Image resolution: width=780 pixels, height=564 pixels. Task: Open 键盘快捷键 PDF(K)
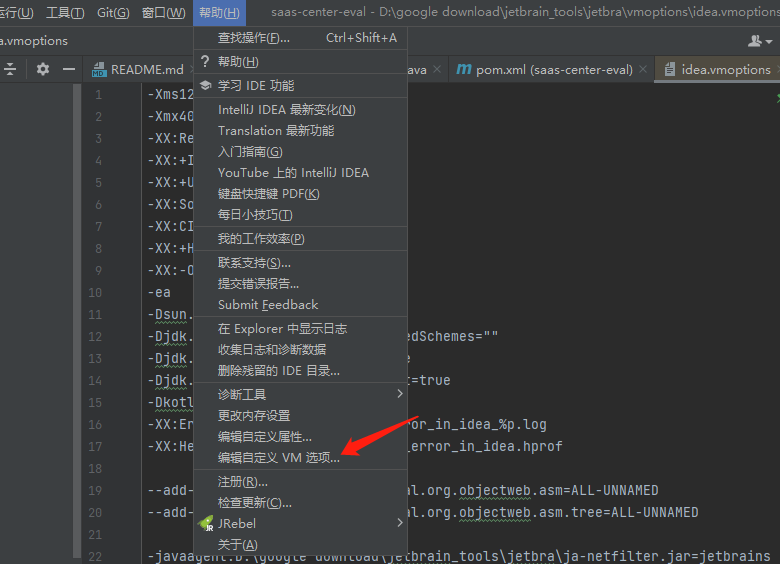pos(300,194)
